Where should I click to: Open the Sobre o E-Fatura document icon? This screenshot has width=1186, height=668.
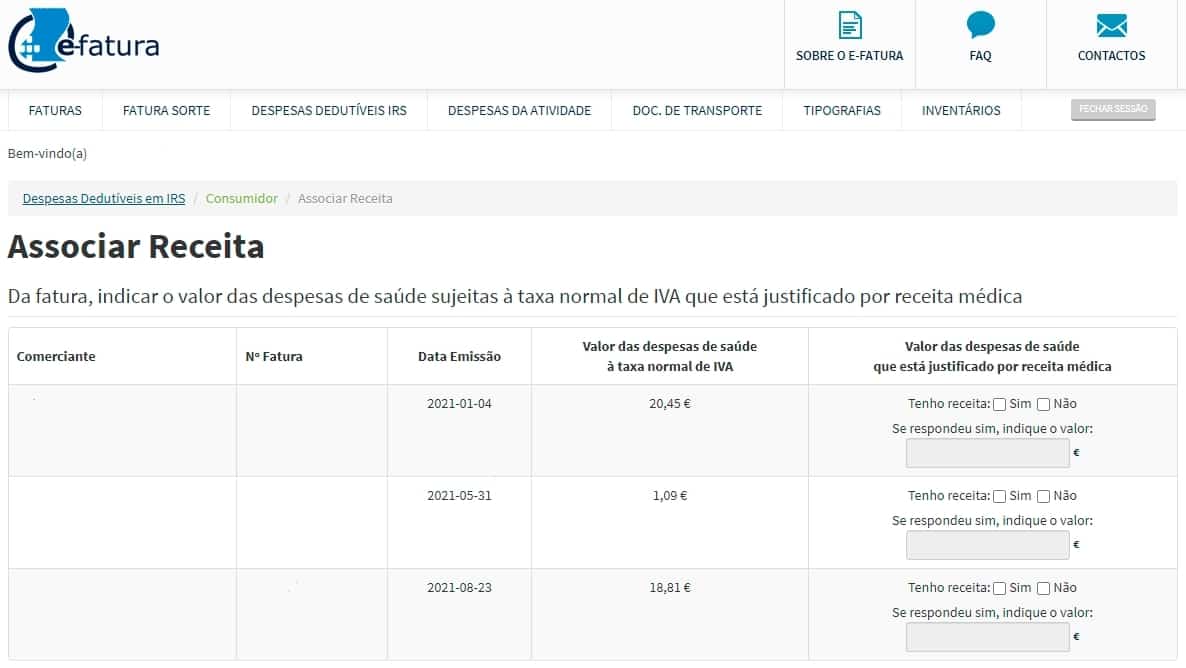pos(849,26)
